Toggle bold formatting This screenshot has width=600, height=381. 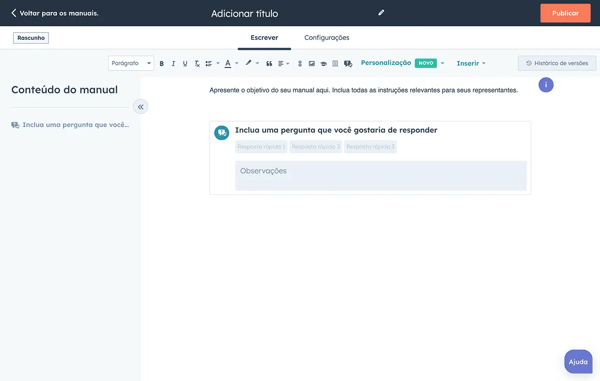pyautogui.click(x=161, y=64)
